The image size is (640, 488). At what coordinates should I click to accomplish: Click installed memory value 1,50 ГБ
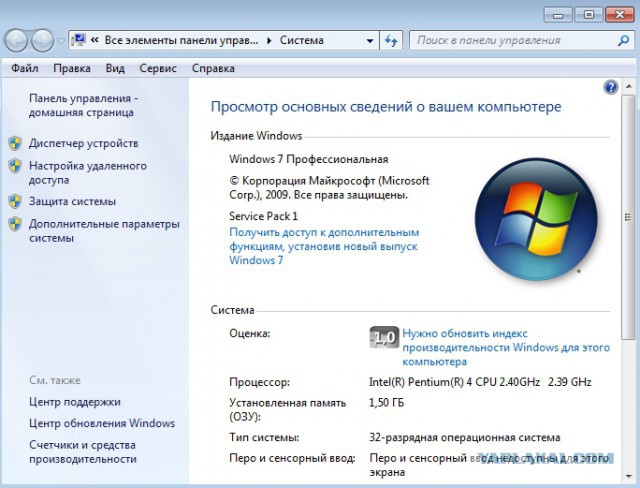click(x=387, y=403)
